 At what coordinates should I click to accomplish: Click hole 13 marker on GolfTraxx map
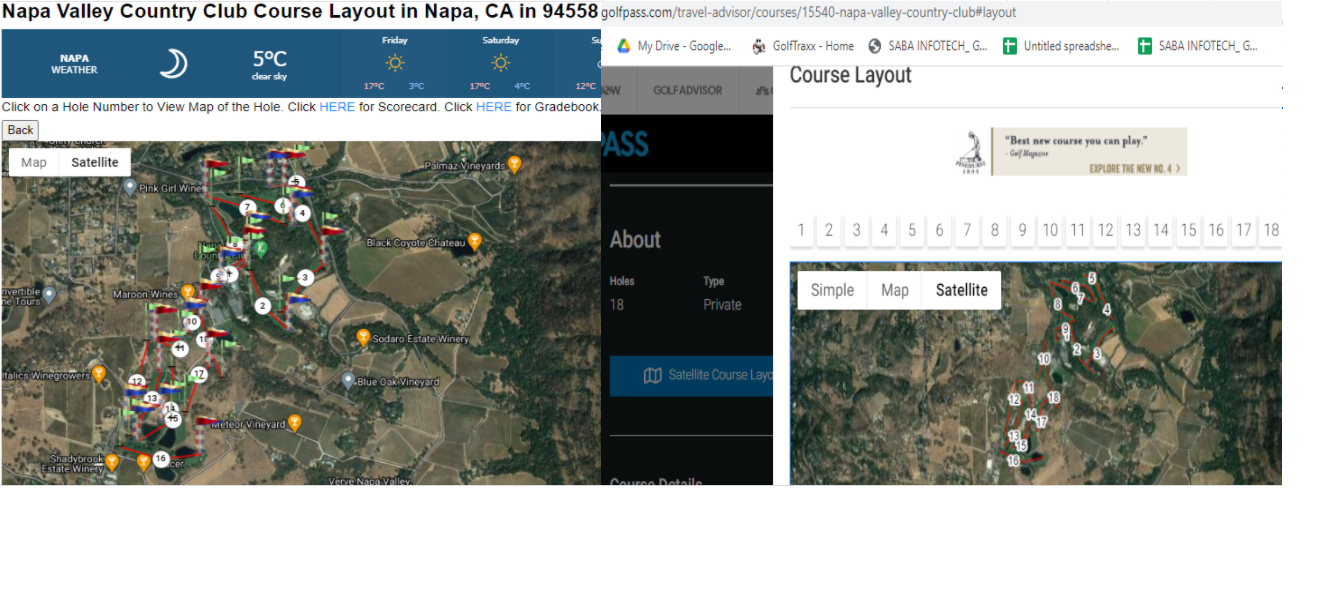(151, 398)
